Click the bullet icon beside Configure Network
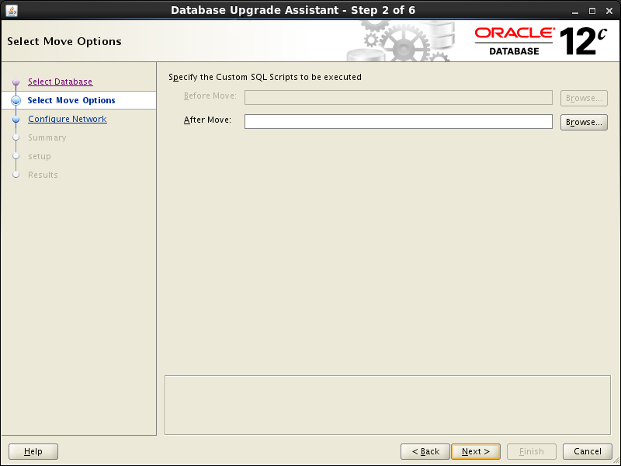This screenshot has height=466, width=621. [16, 120]
